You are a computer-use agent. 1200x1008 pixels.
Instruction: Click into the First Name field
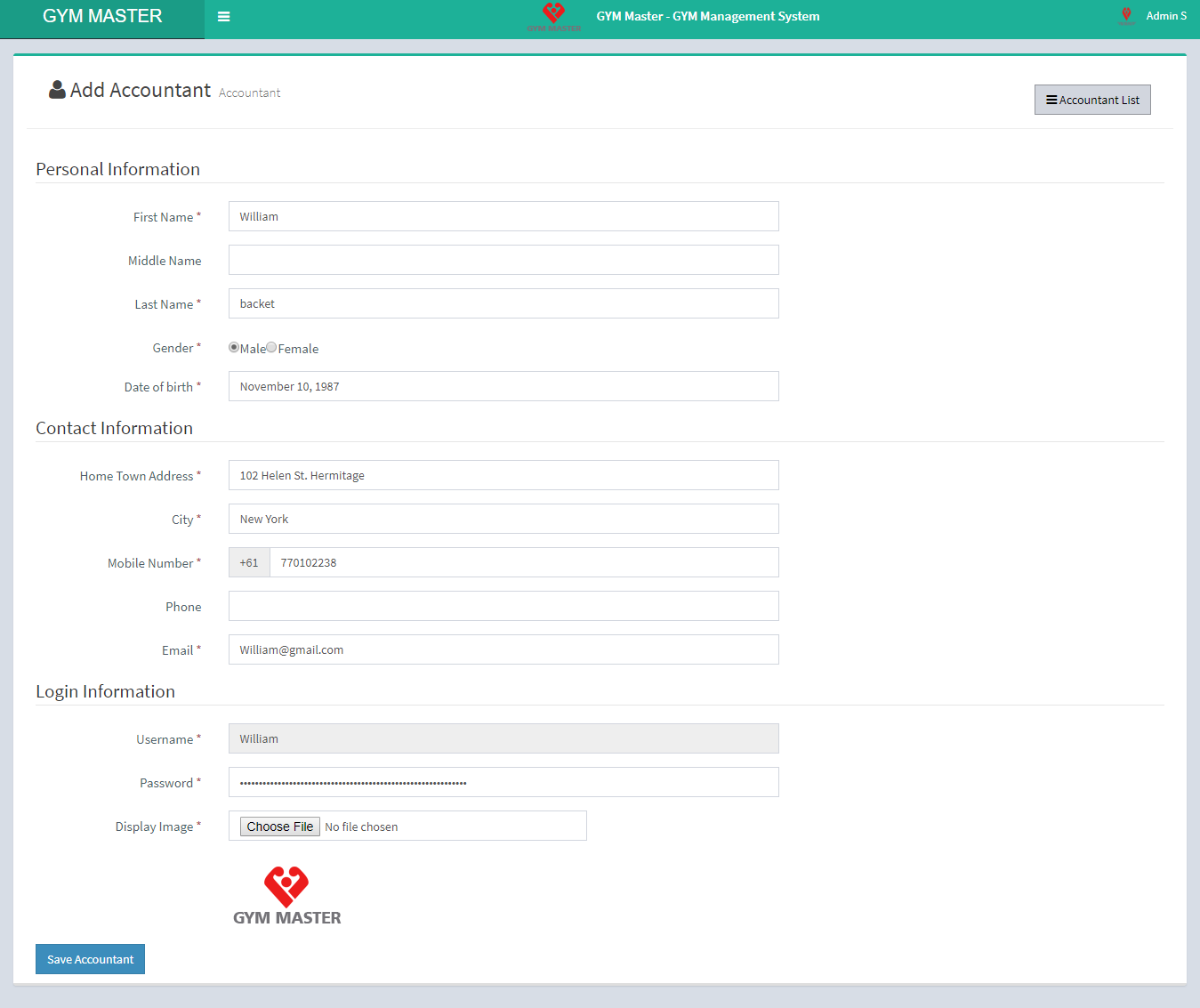503,216
